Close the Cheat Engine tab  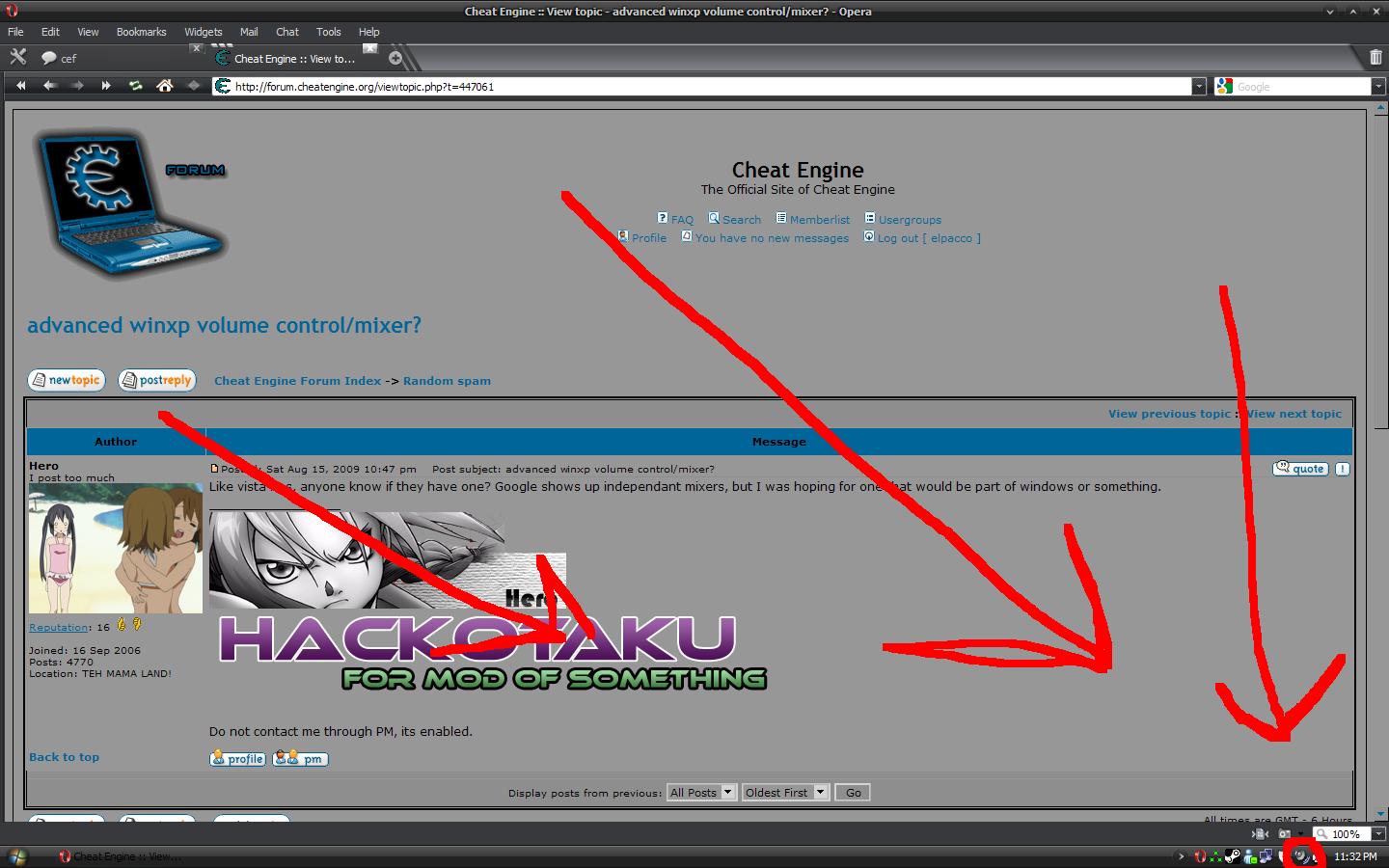point(370,48)
